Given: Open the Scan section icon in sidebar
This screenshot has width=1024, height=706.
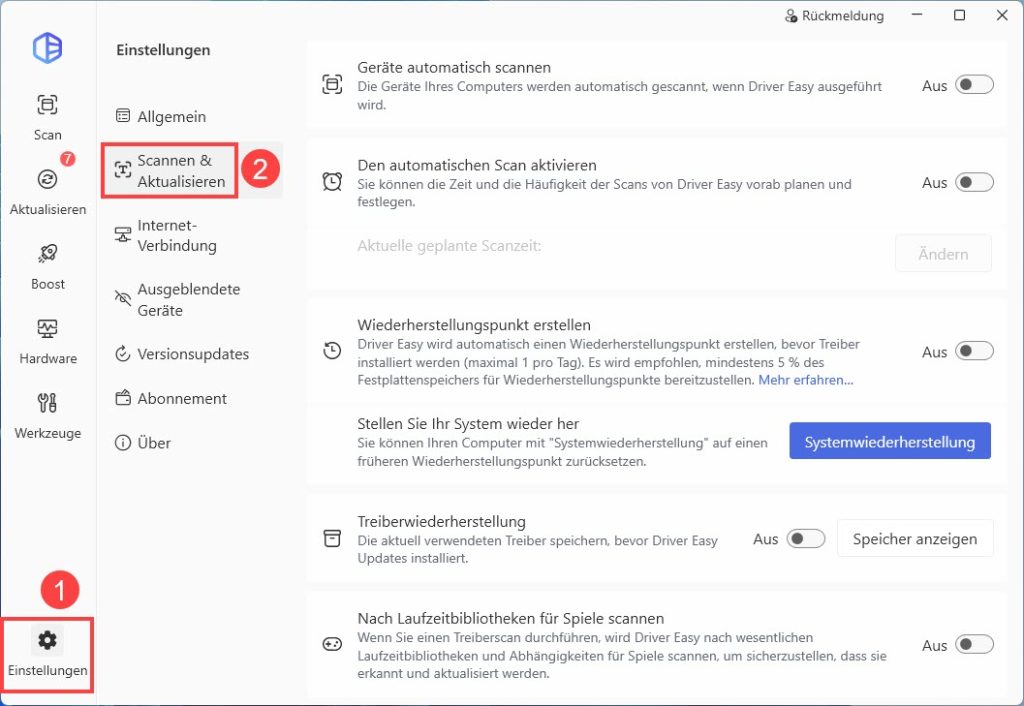Looking at the screenshot, I should point(47,104).
